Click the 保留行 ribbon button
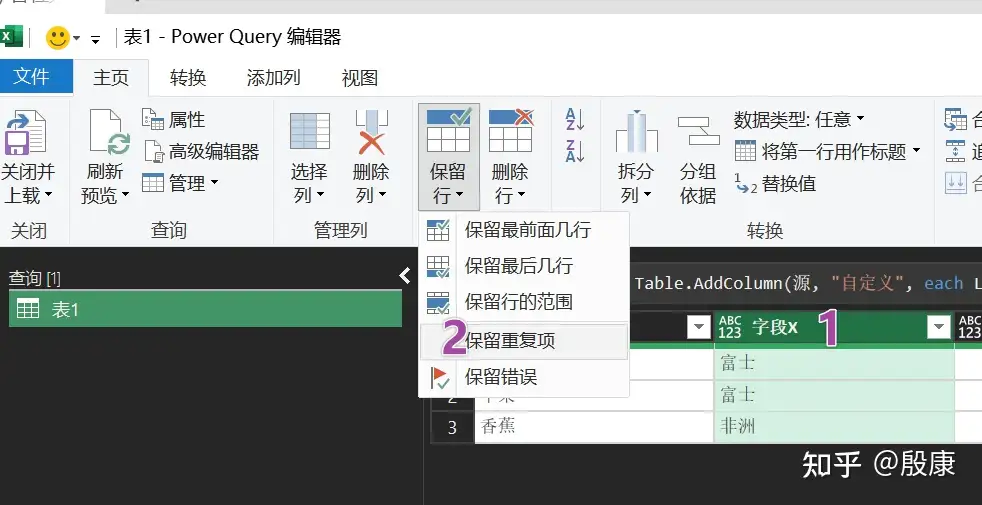The height and width of the screenshot is (505, 982). [x=448, y=157]
